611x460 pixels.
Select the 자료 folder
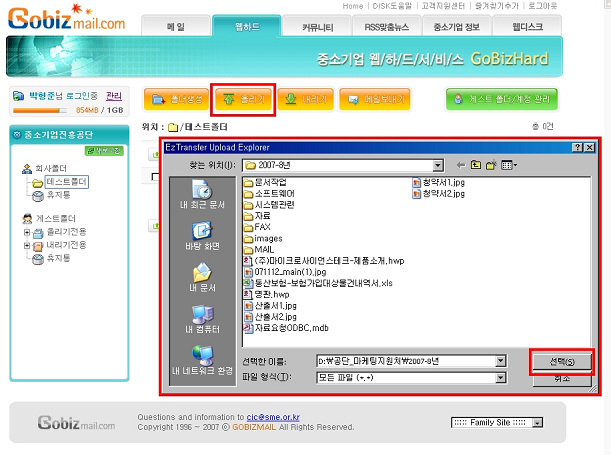(257, 216)
